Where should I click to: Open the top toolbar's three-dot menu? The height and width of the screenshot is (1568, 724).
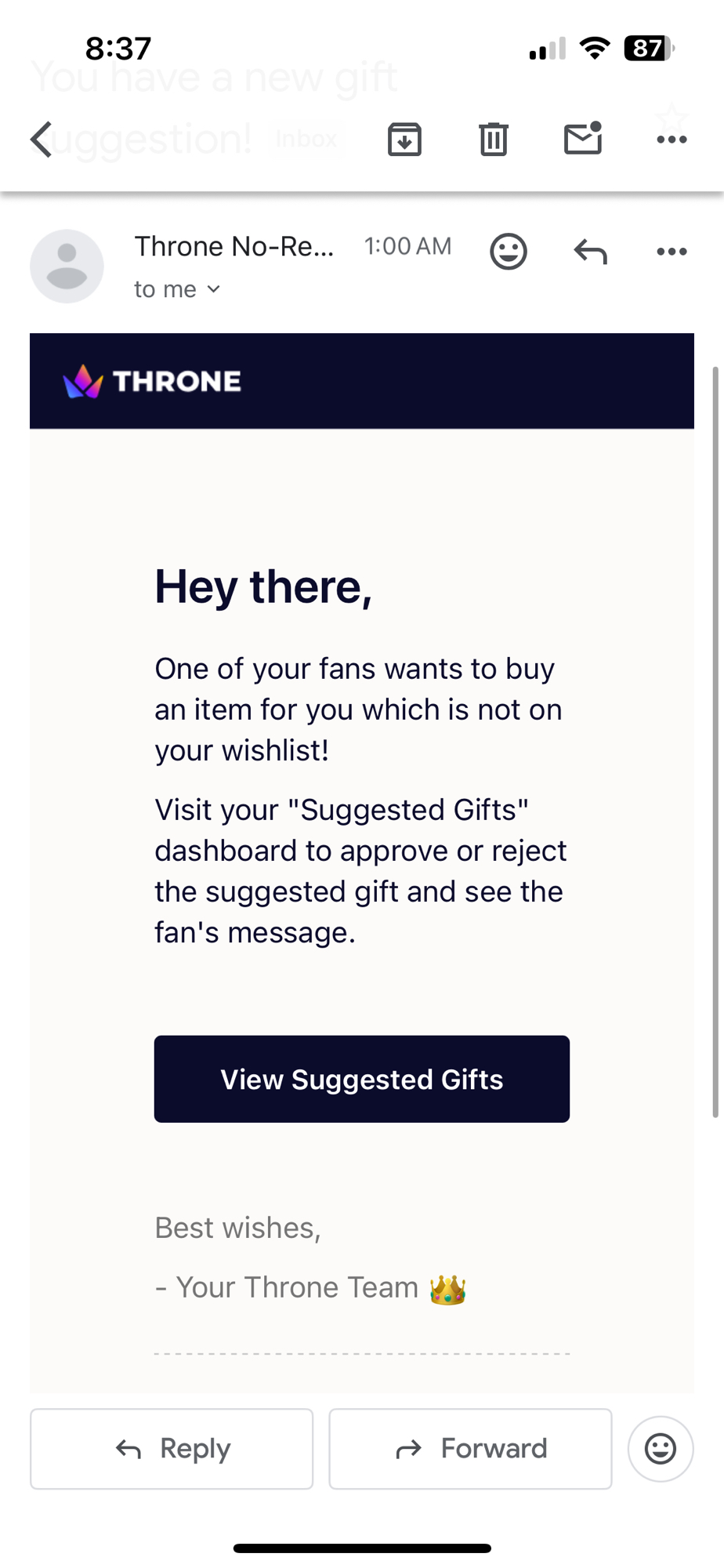coord(672,140)
